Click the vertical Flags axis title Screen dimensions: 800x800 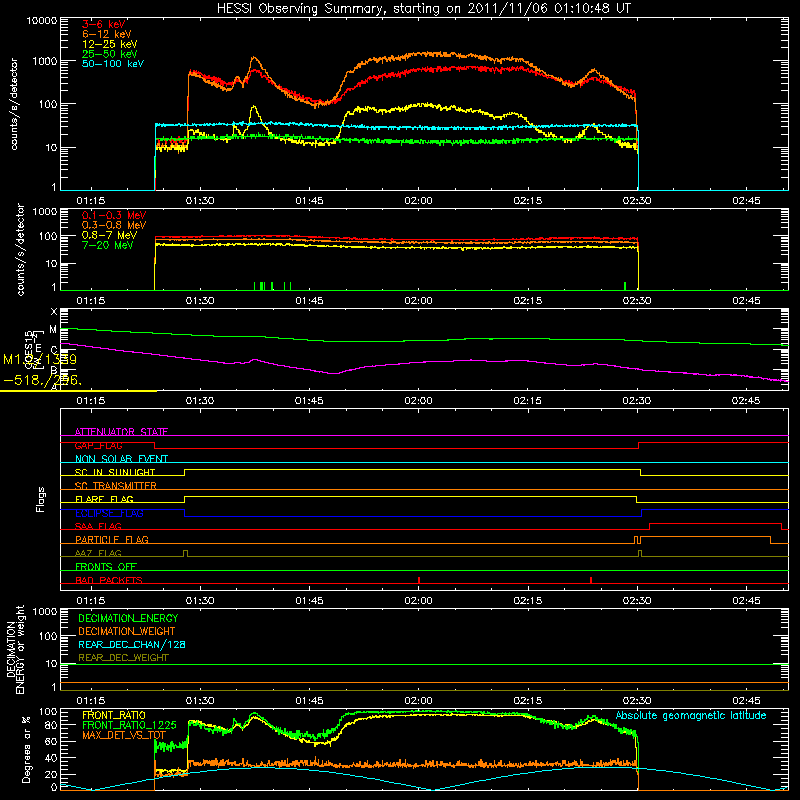pos(40,499)
